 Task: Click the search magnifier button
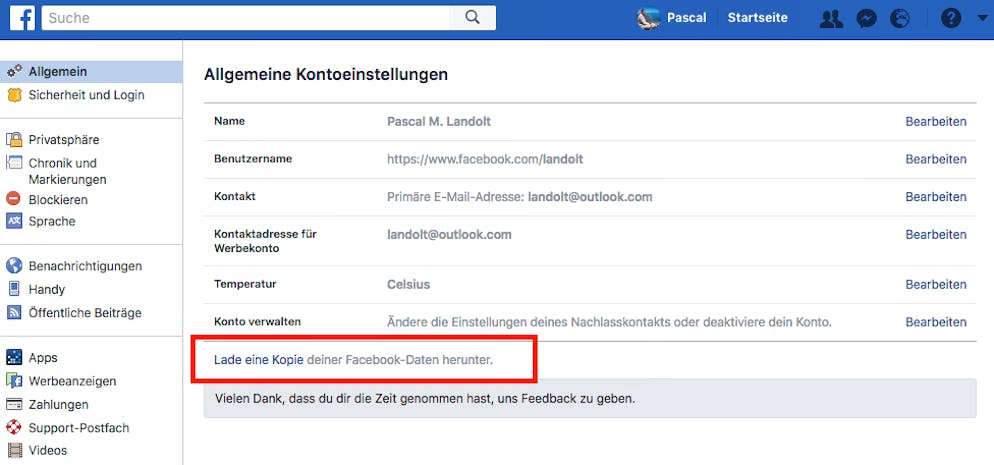473,18
